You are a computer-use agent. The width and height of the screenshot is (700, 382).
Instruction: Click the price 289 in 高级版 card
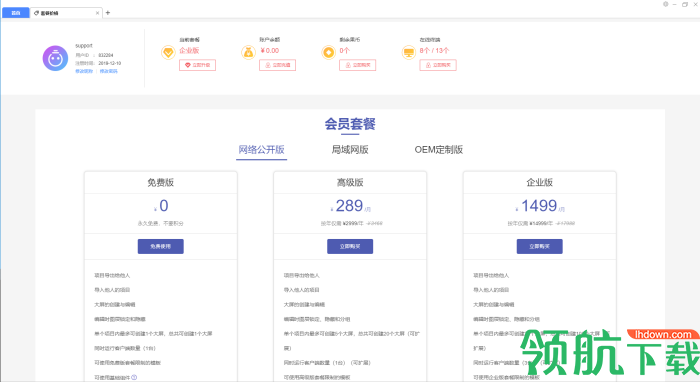(x=349, y=206)
